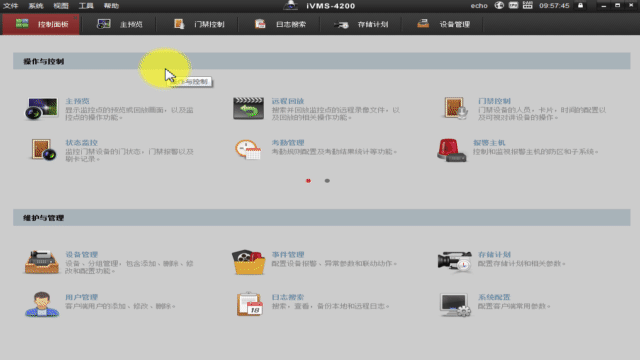Open the 存储计划 camcorder icon
The image size is (640, 360).
click(455, 262)
